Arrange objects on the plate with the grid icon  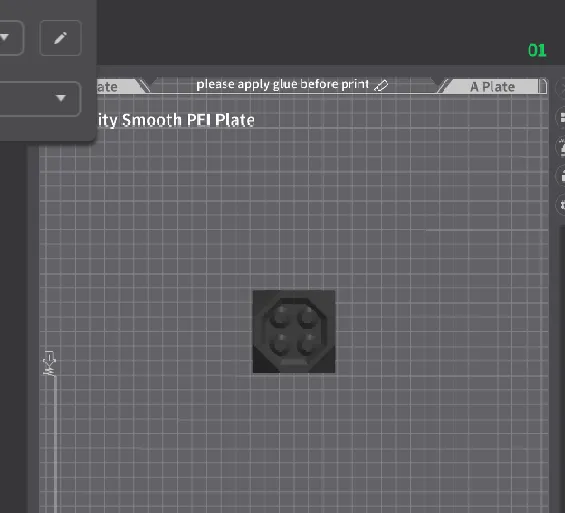click(x=561, y=117)
